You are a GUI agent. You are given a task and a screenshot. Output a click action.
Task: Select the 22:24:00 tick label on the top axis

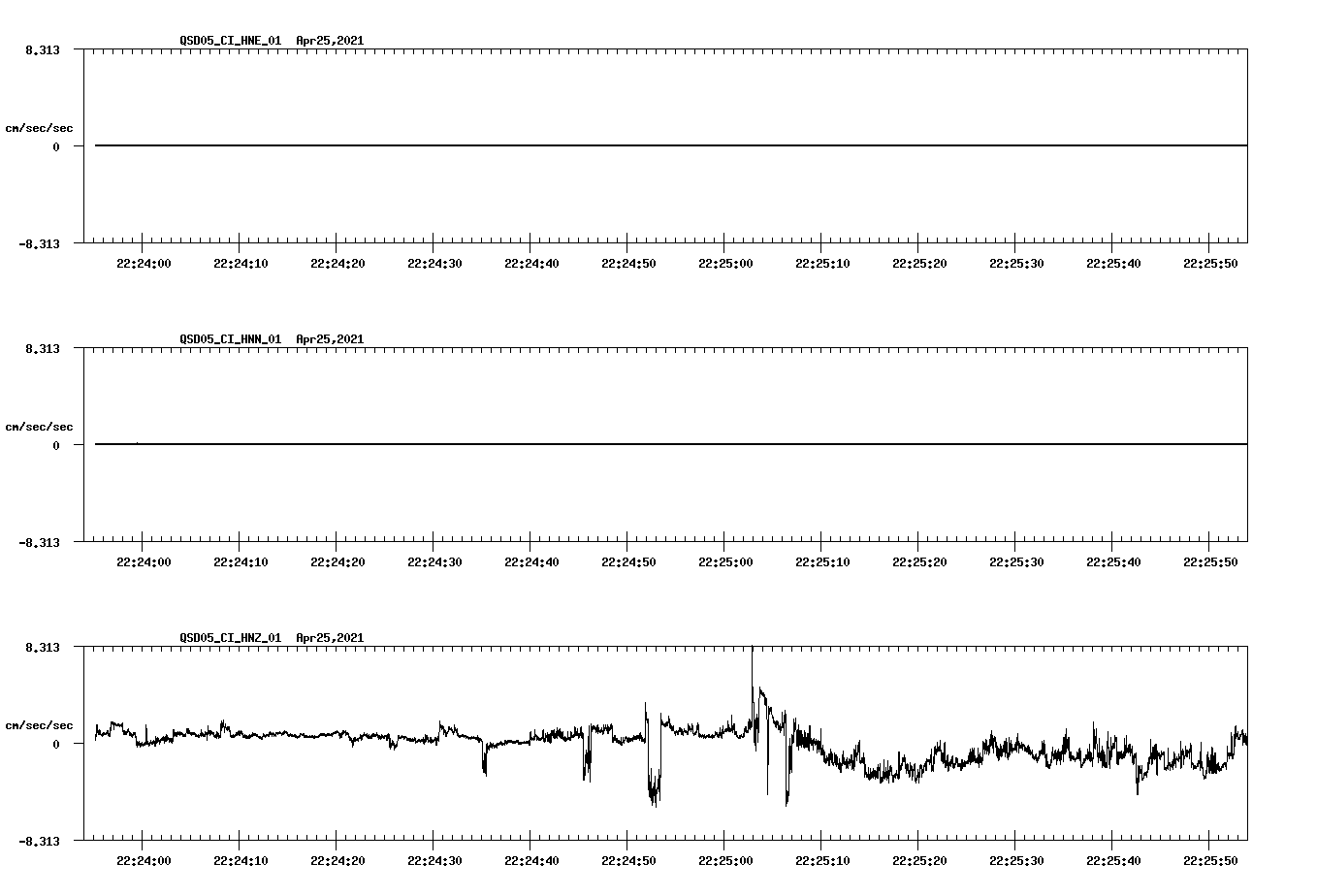point(142,262)
